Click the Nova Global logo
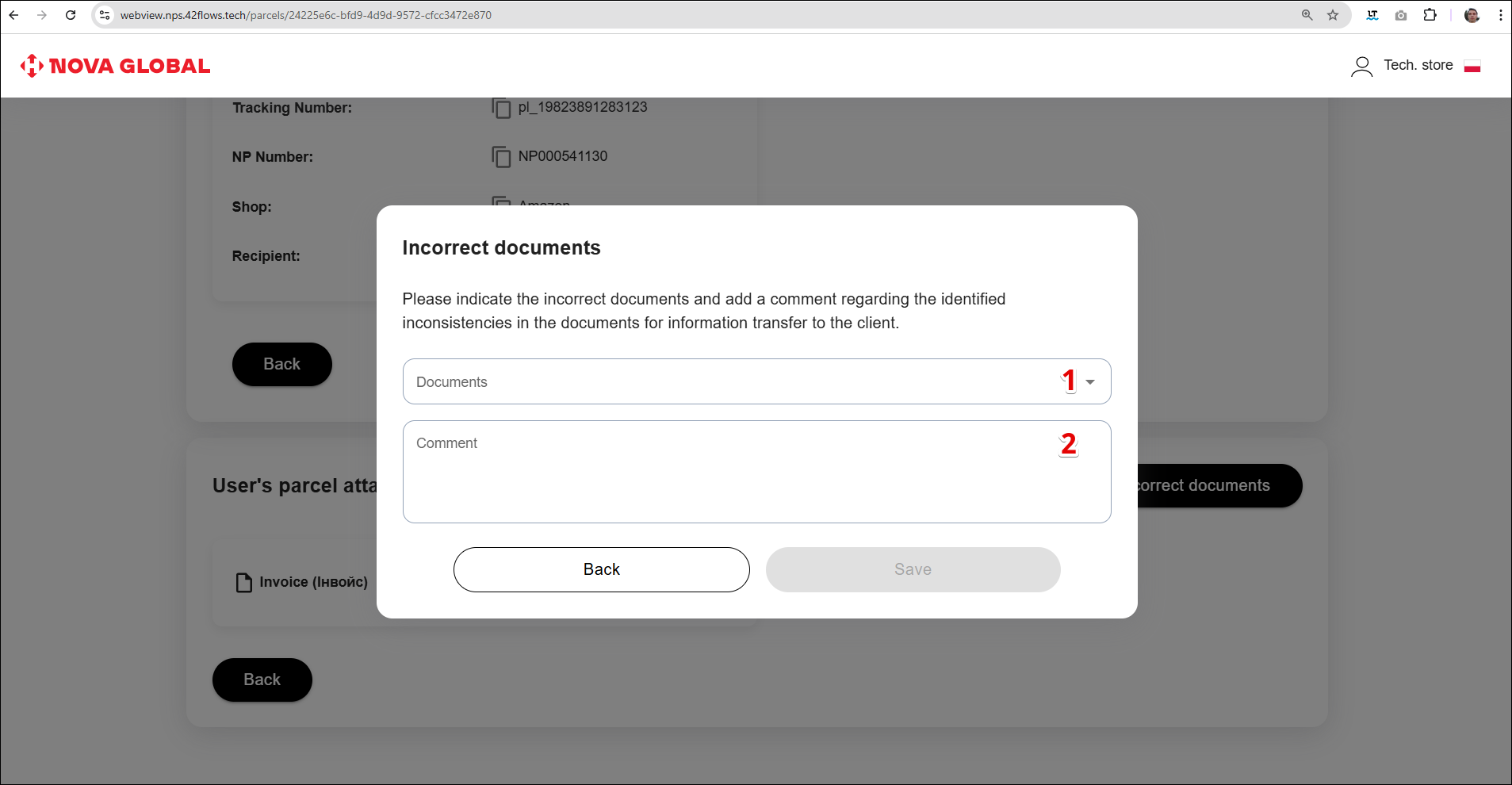This screenshot has width=1512, height=785. 116,66
